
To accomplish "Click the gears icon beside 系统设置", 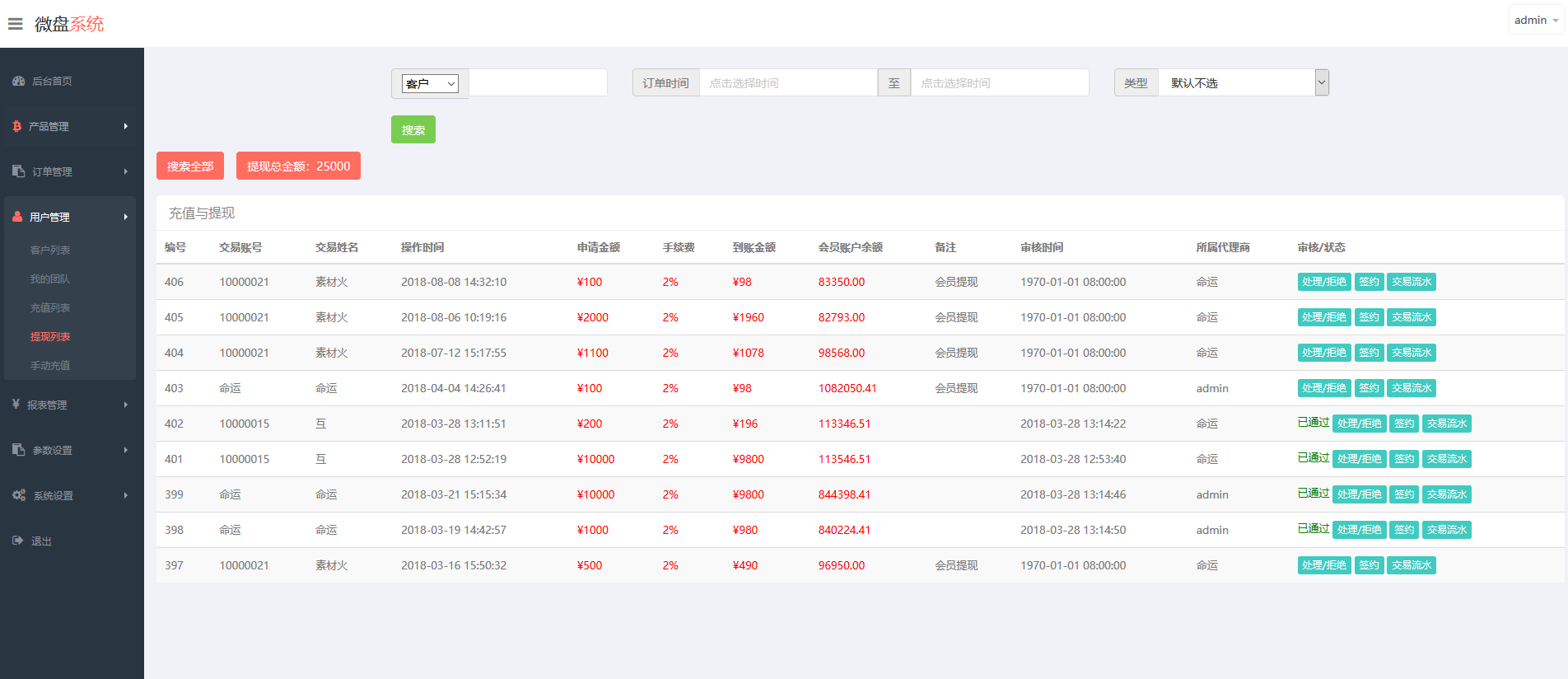I will click(x=19, y=495).
